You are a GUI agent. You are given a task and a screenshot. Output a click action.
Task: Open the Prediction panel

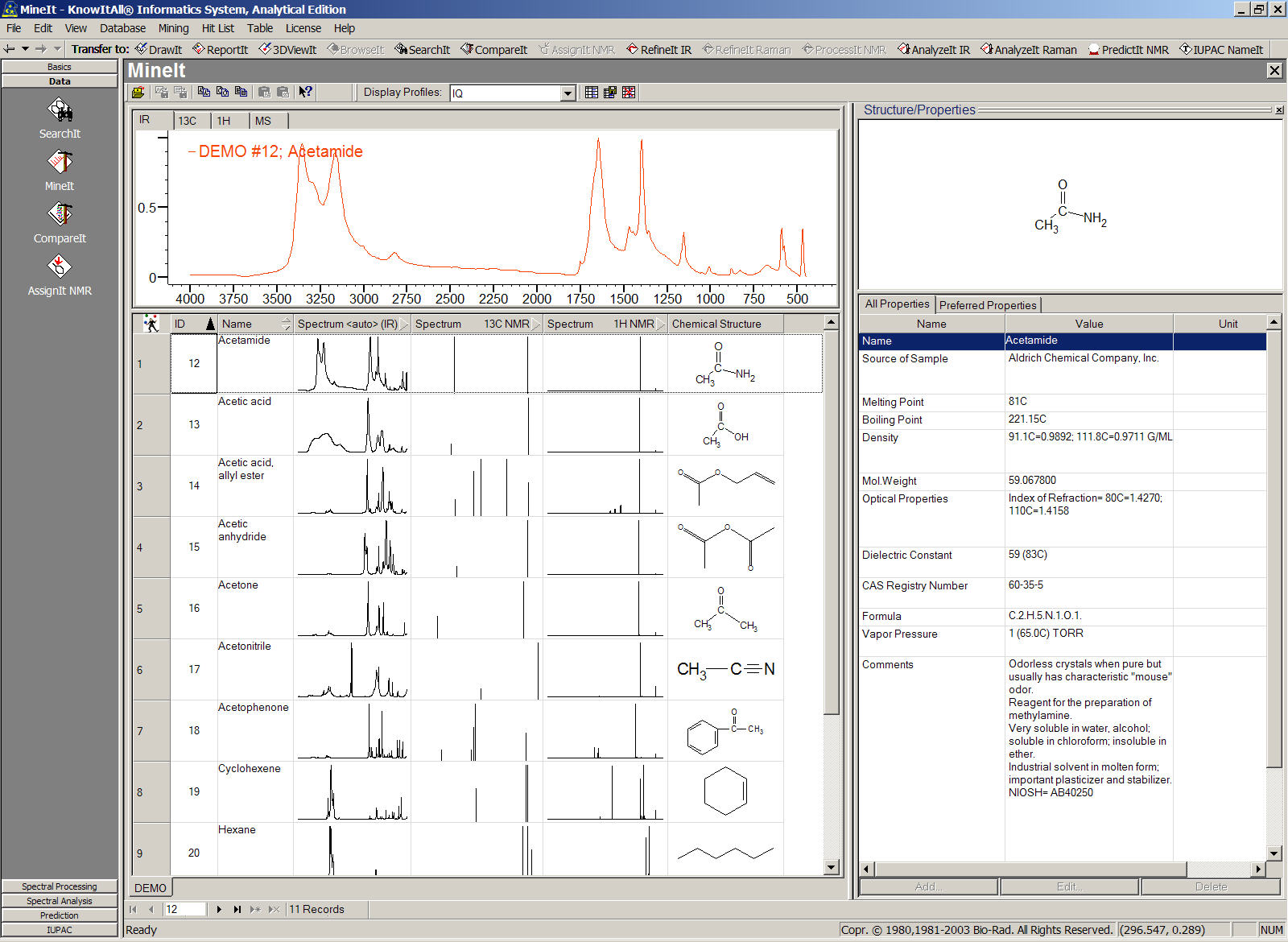pos(60,915)
